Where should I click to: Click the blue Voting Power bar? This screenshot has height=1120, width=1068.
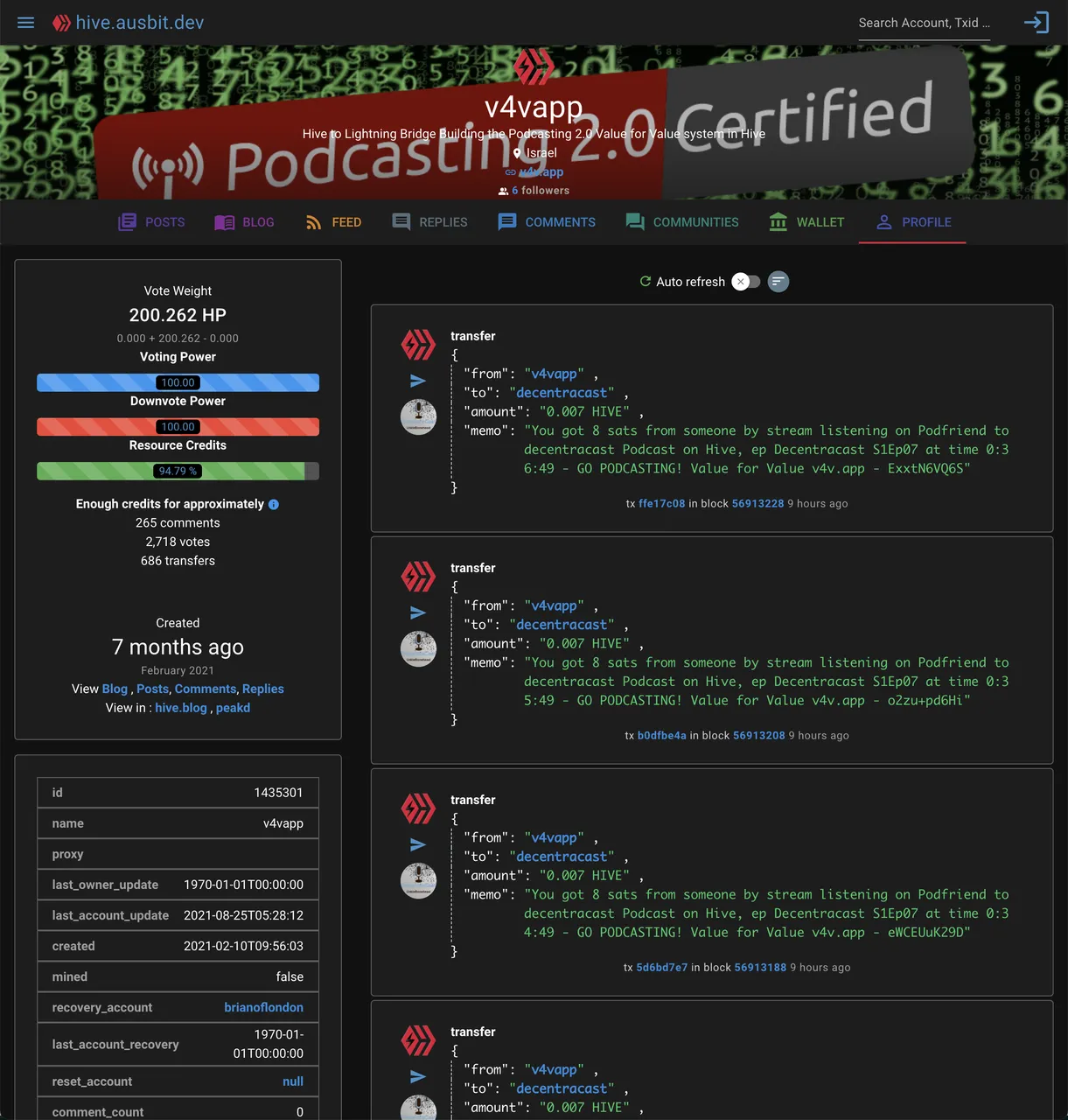178,382
